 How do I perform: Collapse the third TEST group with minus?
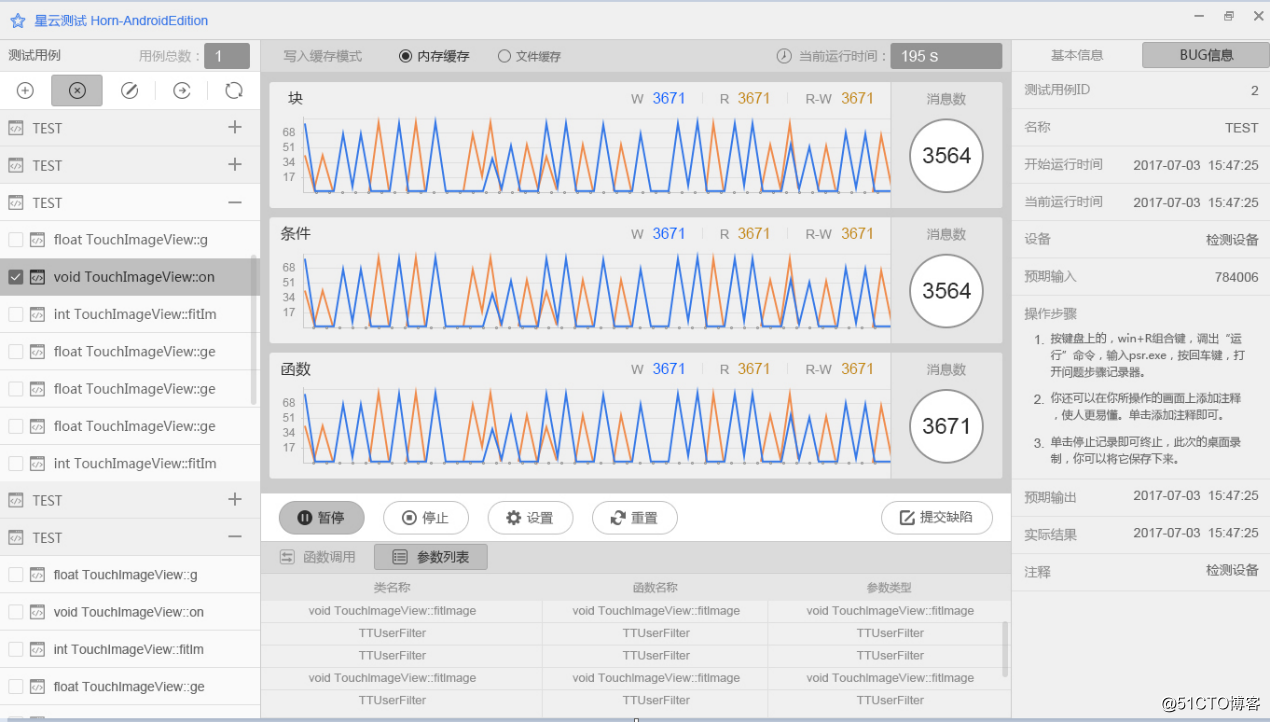click(235, 202)
